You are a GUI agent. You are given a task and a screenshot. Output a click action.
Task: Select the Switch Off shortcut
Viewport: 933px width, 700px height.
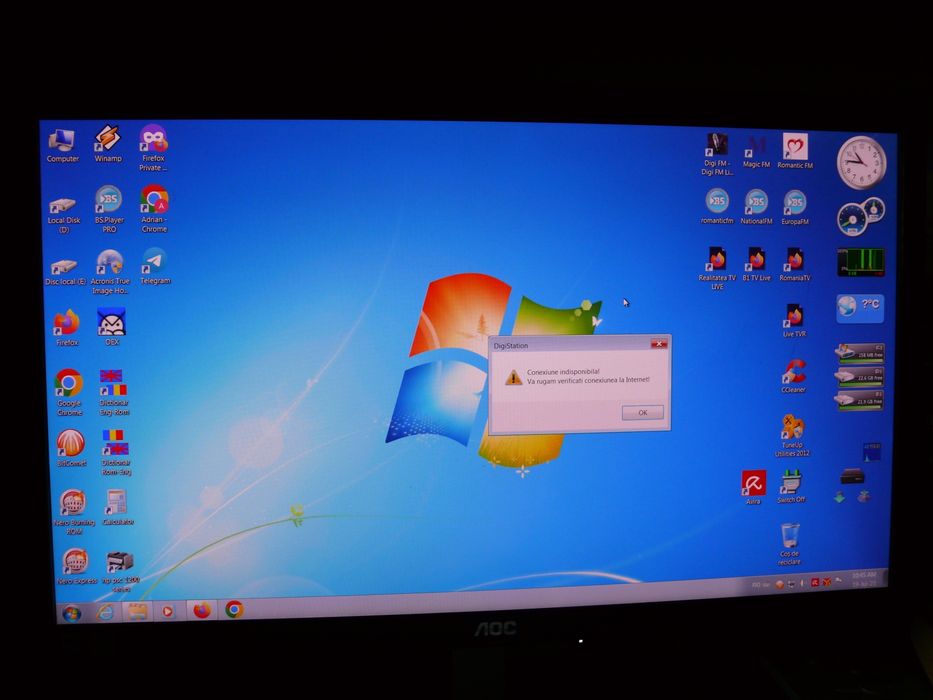pos(791,486)
